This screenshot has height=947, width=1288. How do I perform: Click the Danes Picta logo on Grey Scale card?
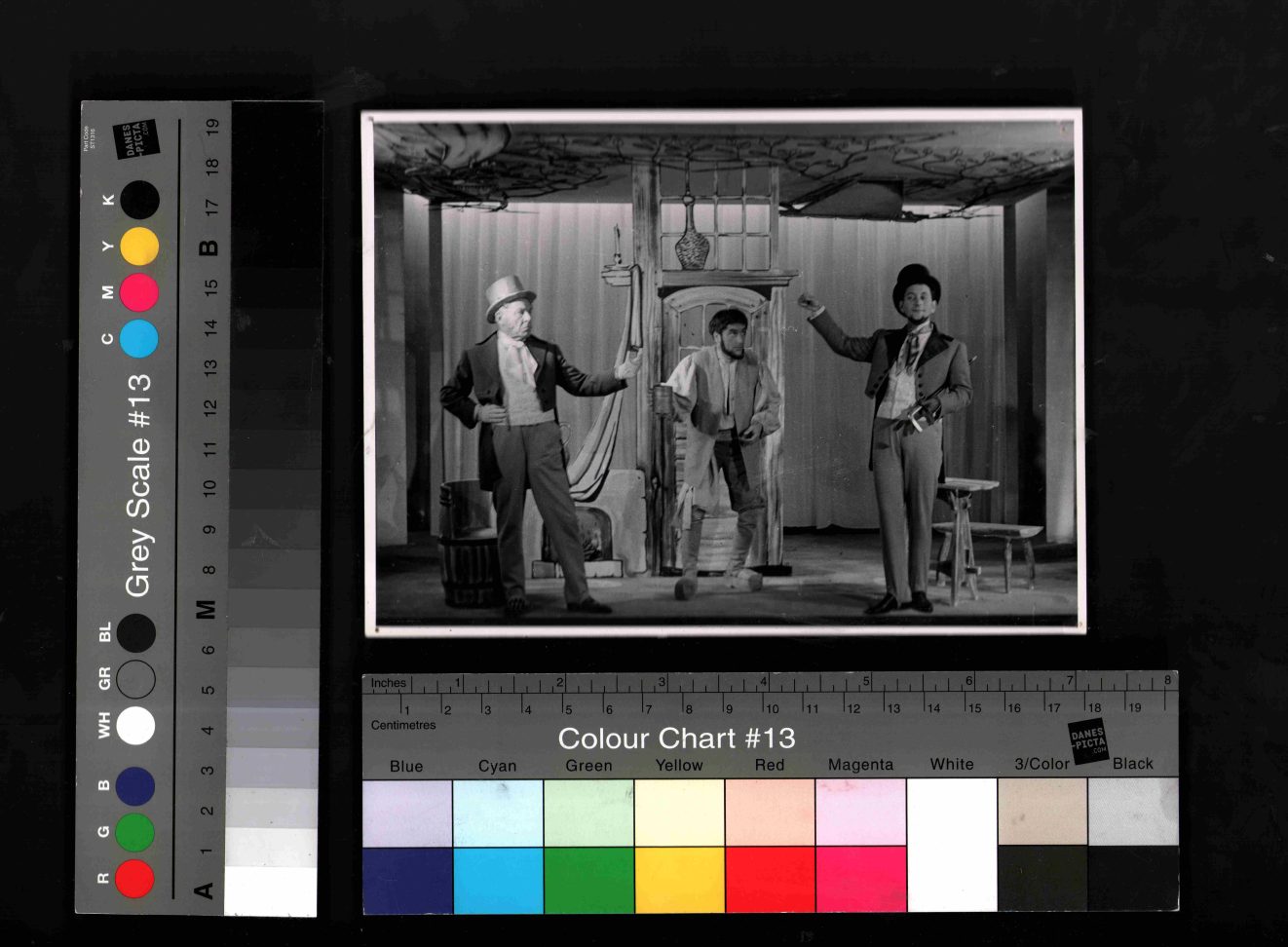[x=135, y=139]
